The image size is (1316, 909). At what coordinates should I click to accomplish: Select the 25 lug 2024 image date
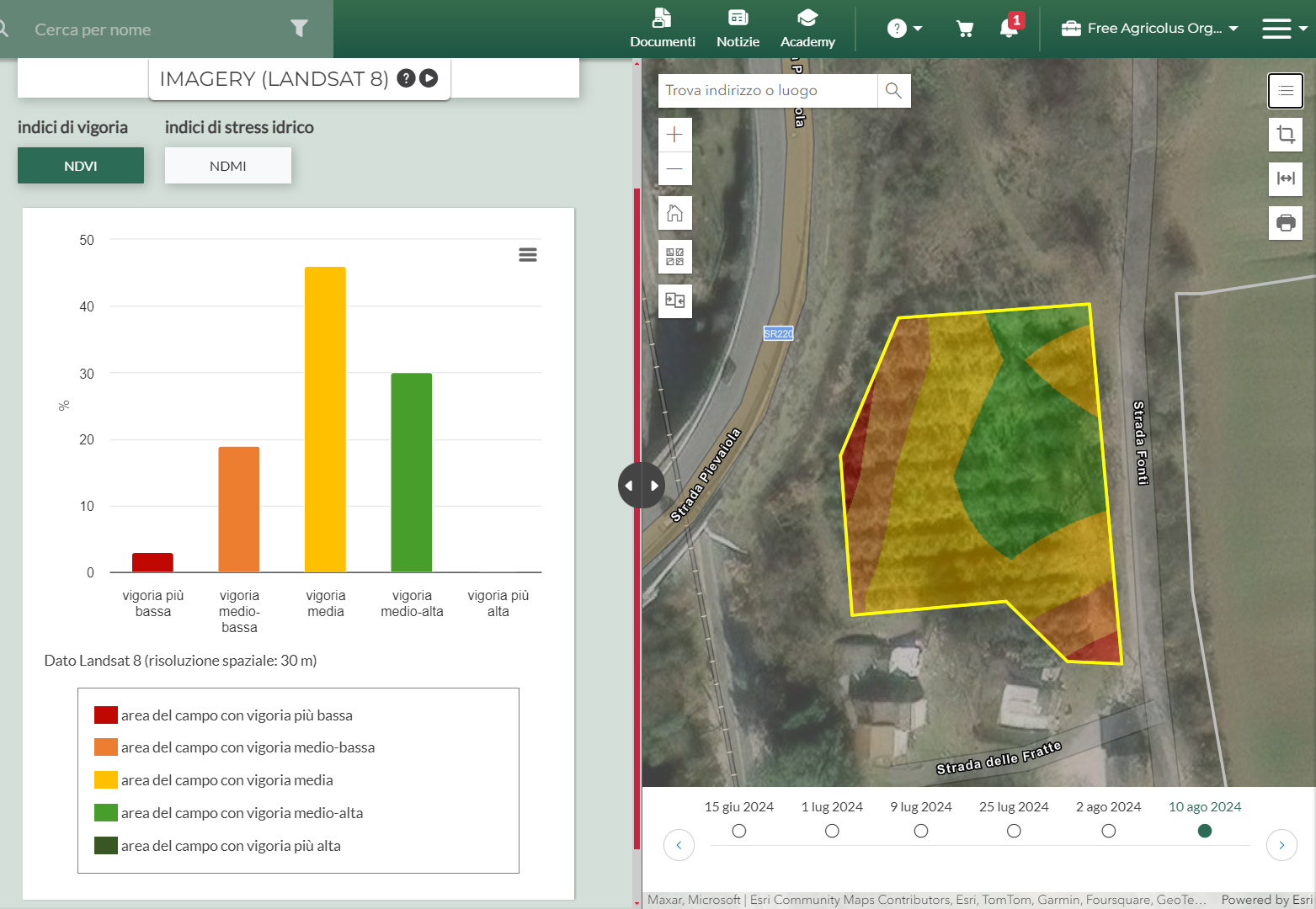point(1014,831)
